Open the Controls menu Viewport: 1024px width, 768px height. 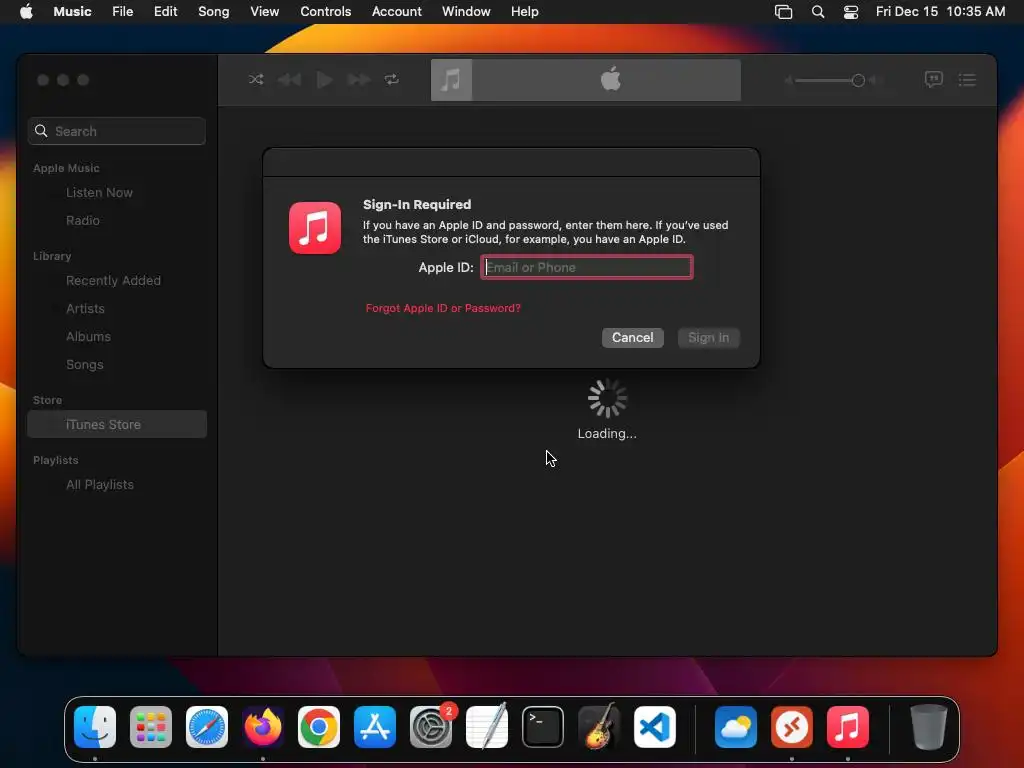(x=325, y=12)
